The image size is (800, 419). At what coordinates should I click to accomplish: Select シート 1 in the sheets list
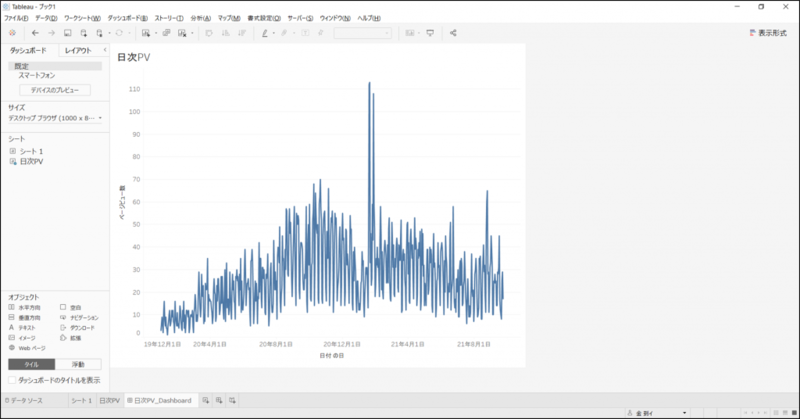31,152
